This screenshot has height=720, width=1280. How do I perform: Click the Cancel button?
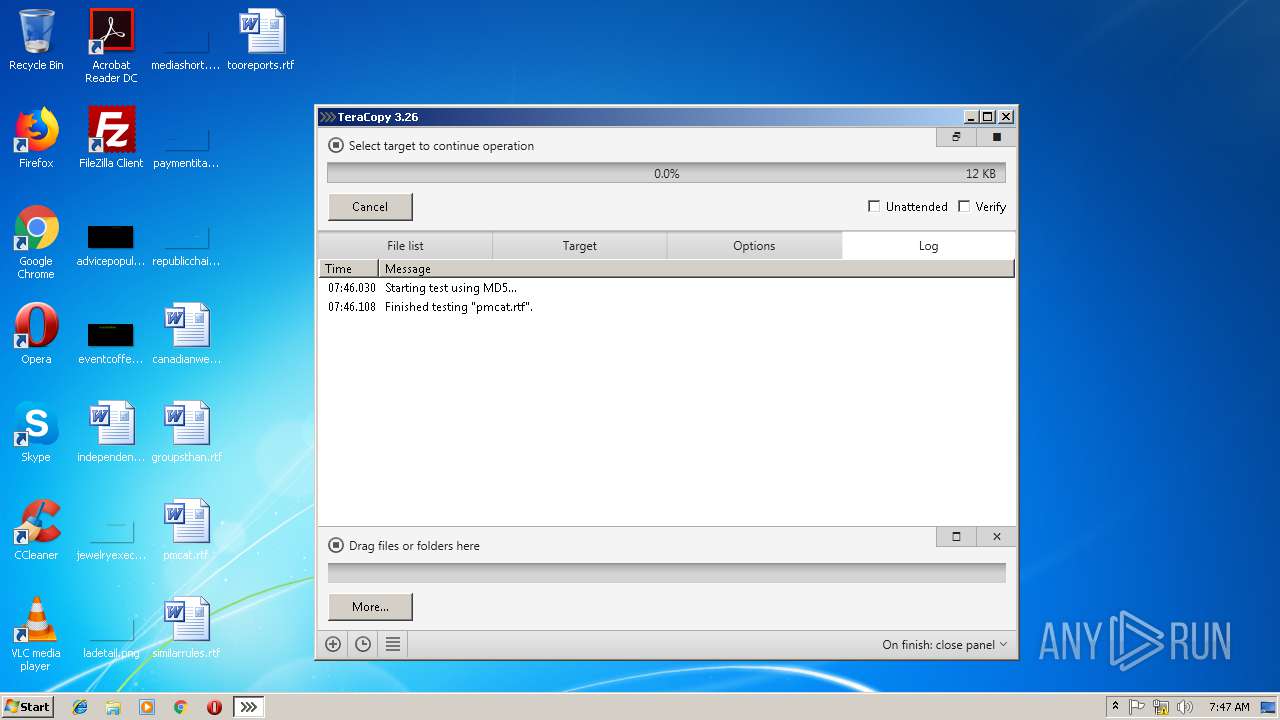click(x=370, y=207)
